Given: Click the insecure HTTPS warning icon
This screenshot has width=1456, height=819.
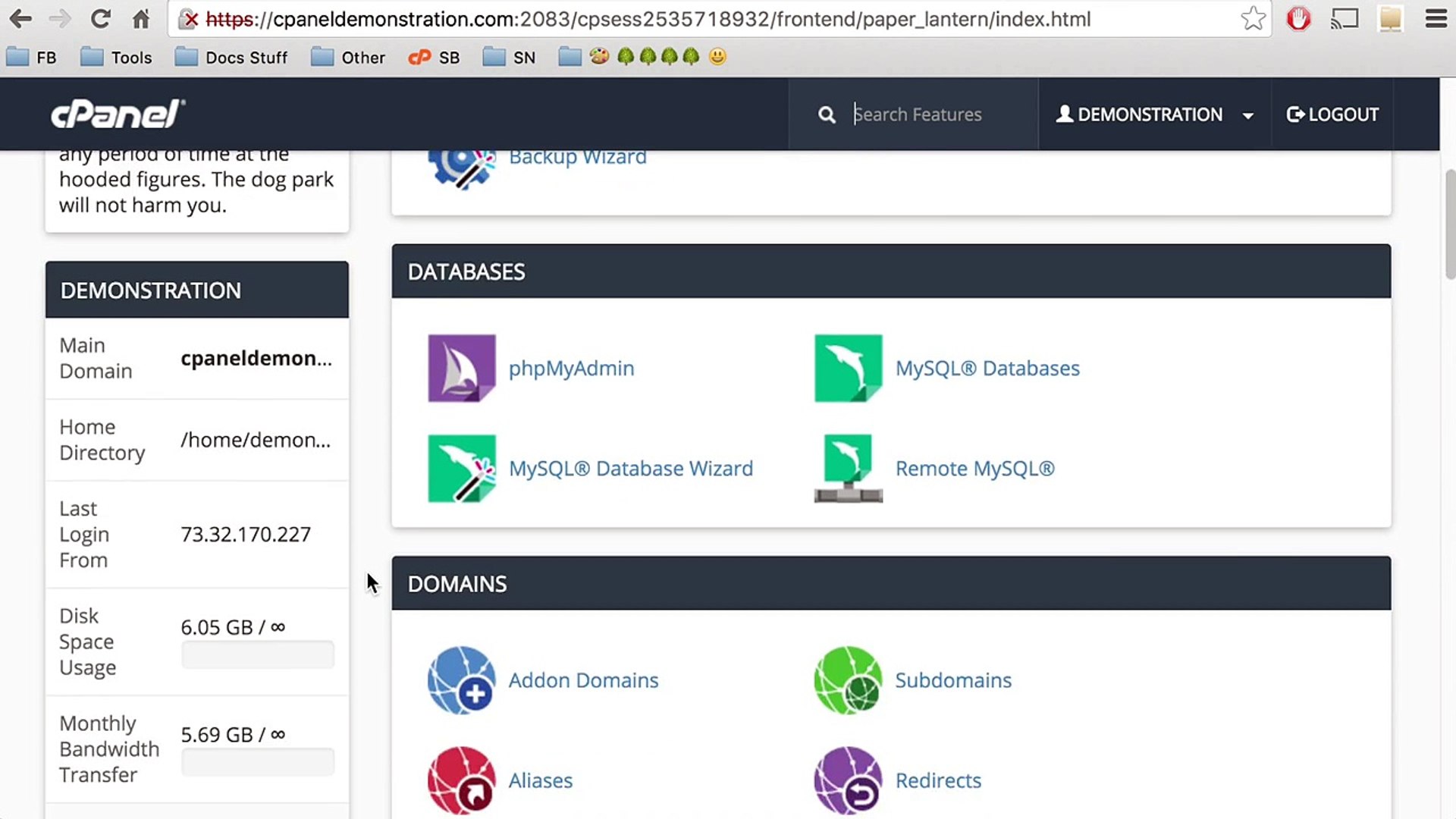Looking at the screenshot, I should pos(189,20).
